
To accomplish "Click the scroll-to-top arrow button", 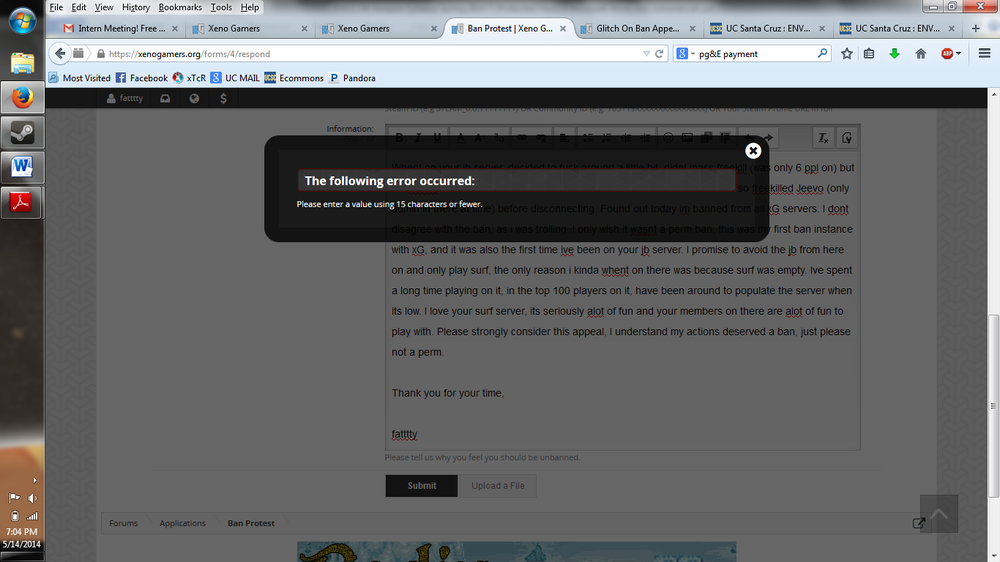I will (939, 514).
